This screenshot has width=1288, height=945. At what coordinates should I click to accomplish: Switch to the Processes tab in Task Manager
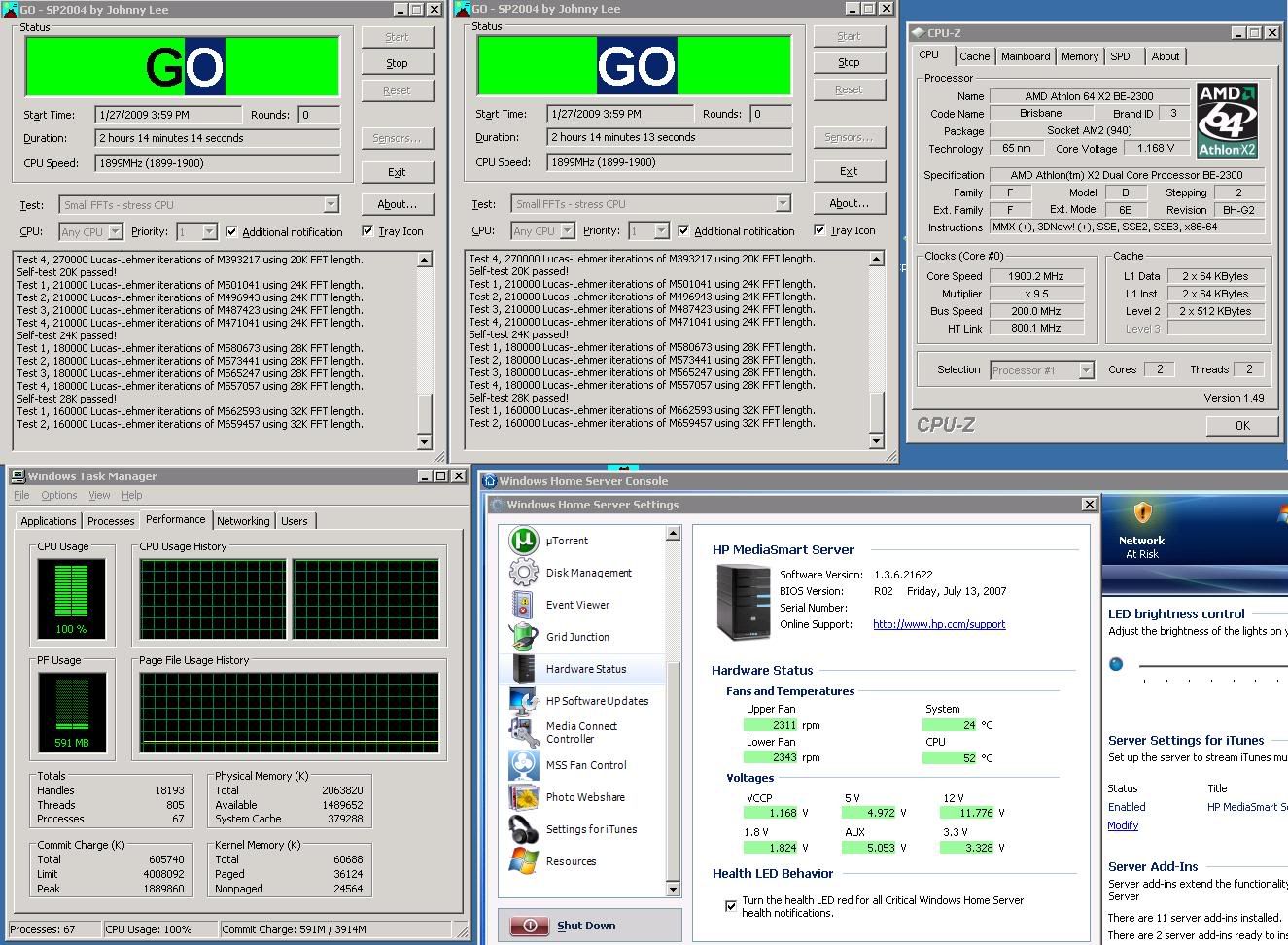point(111,521)
